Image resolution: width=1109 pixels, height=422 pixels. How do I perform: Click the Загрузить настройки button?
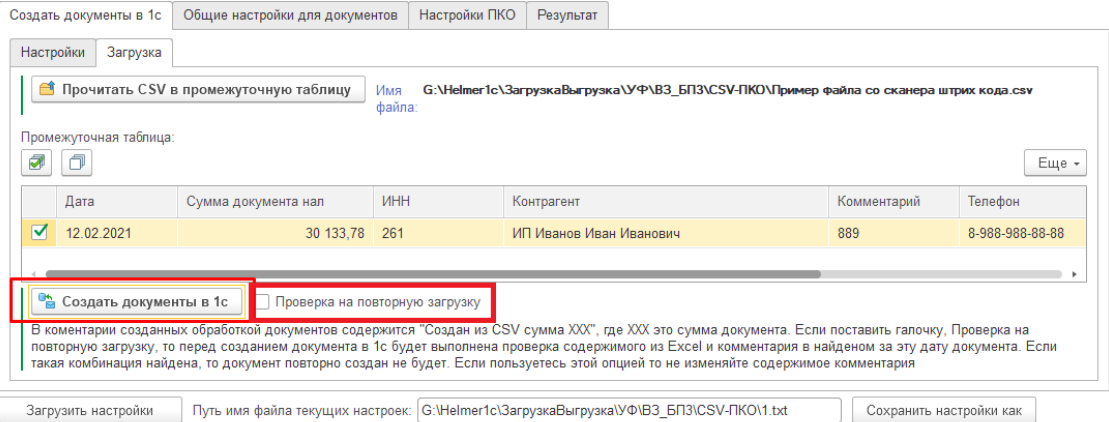(x=90, y=410)
